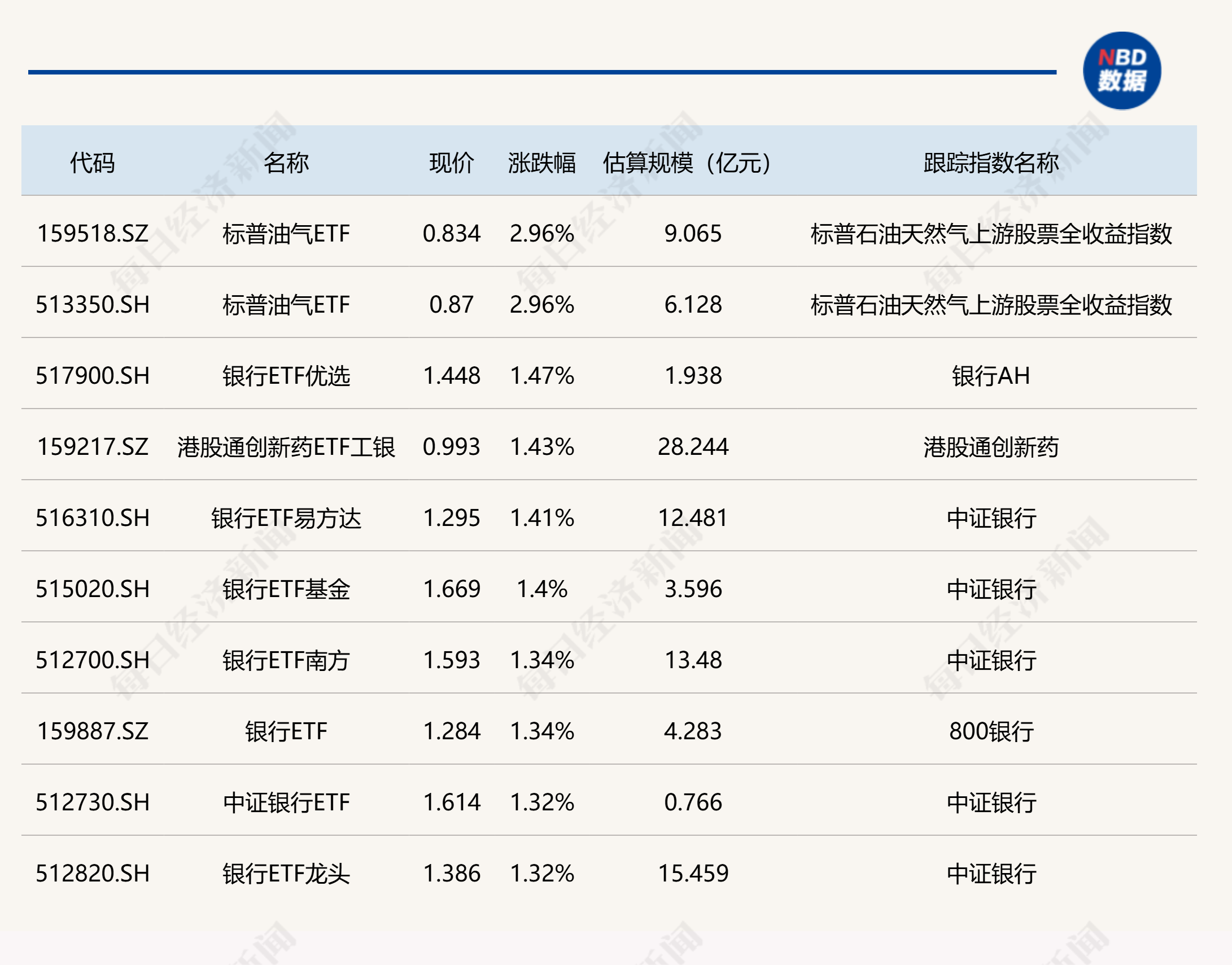Image resolution: width=1232 pixels, height=965 pixels.
Task: Click code 512730.SH
Action: click(x=93, y=803)
